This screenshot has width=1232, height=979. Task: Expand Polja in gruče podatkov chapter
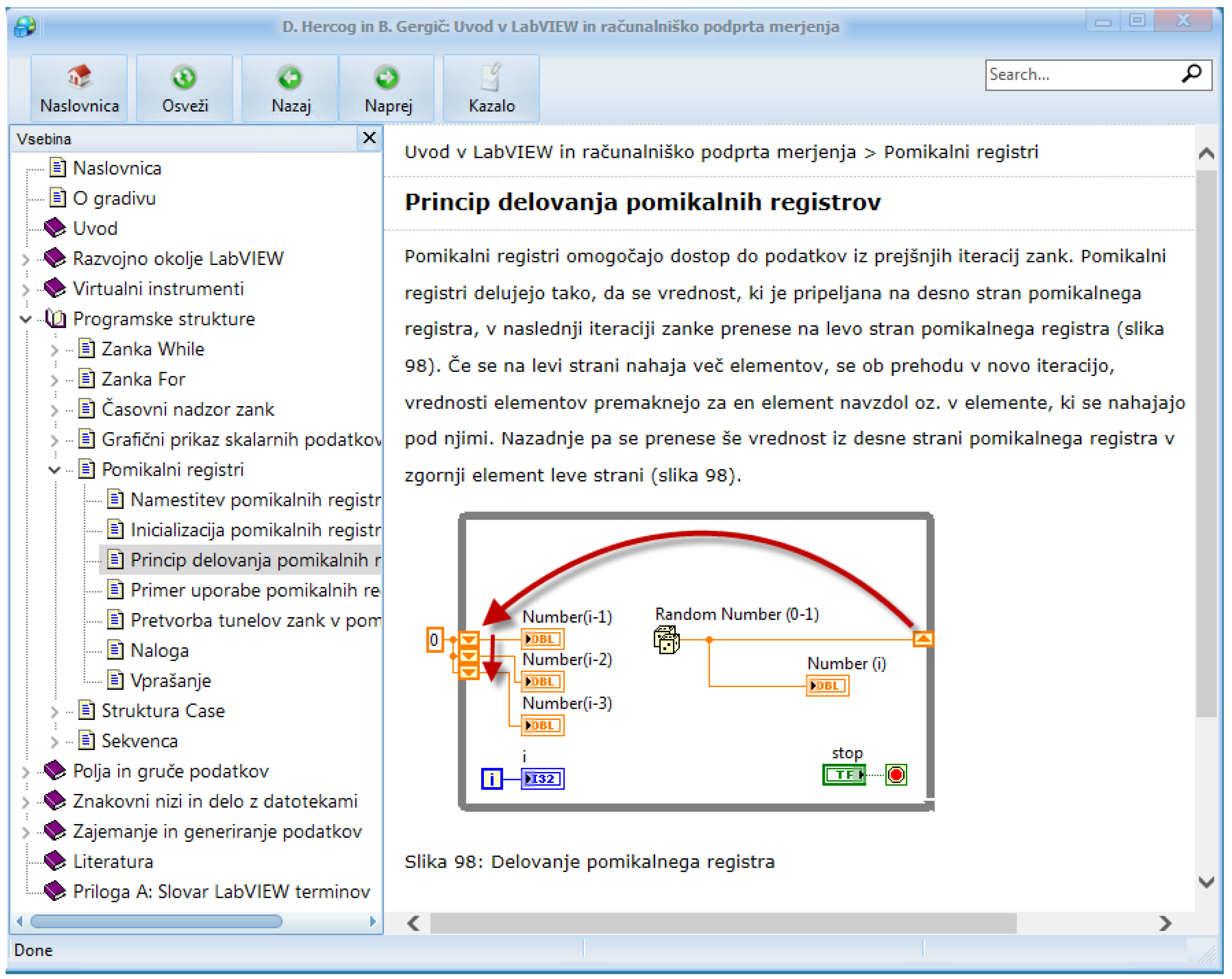26,772
